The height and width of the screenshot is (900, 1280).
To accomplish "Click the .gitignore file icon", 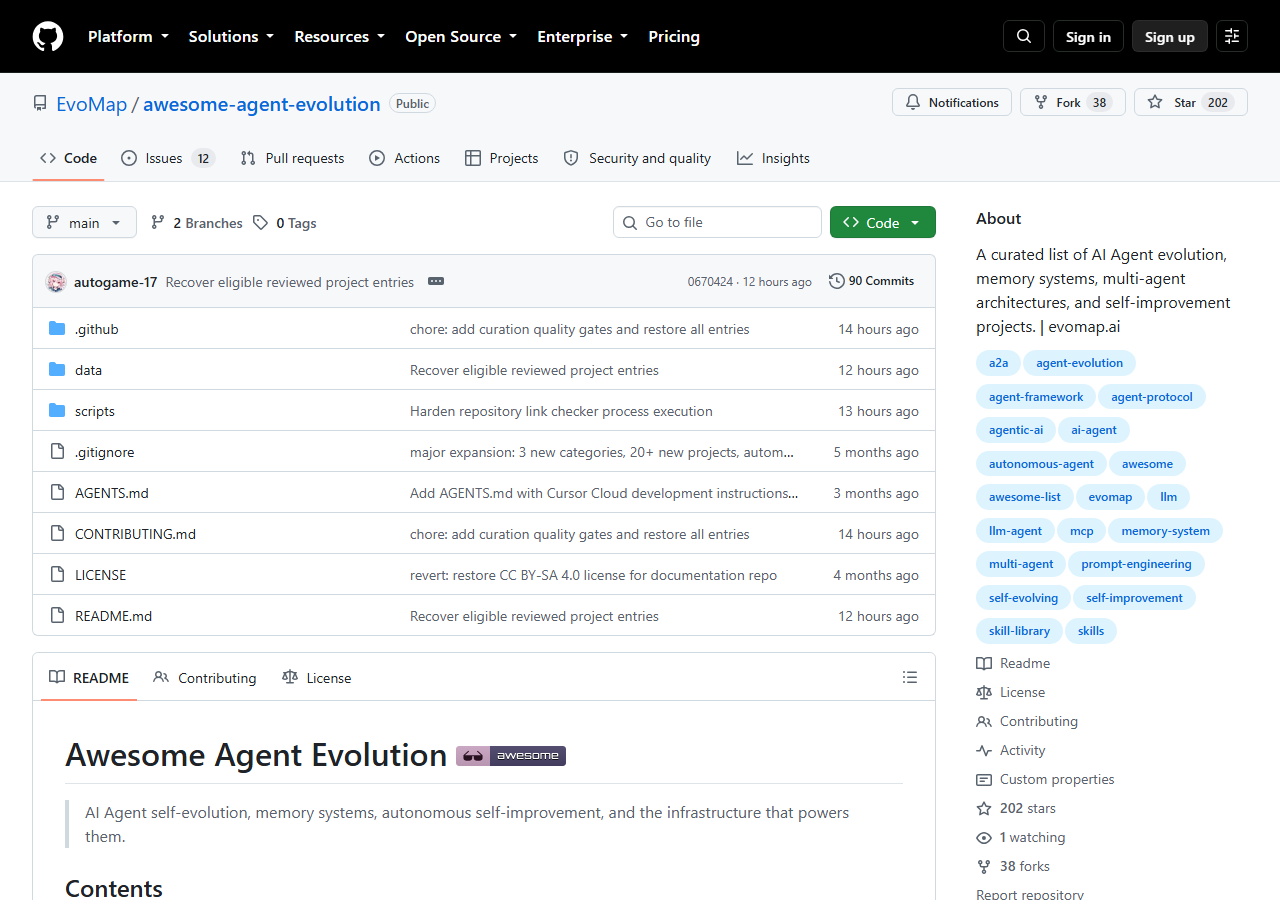I will click(x=57, y=452).
